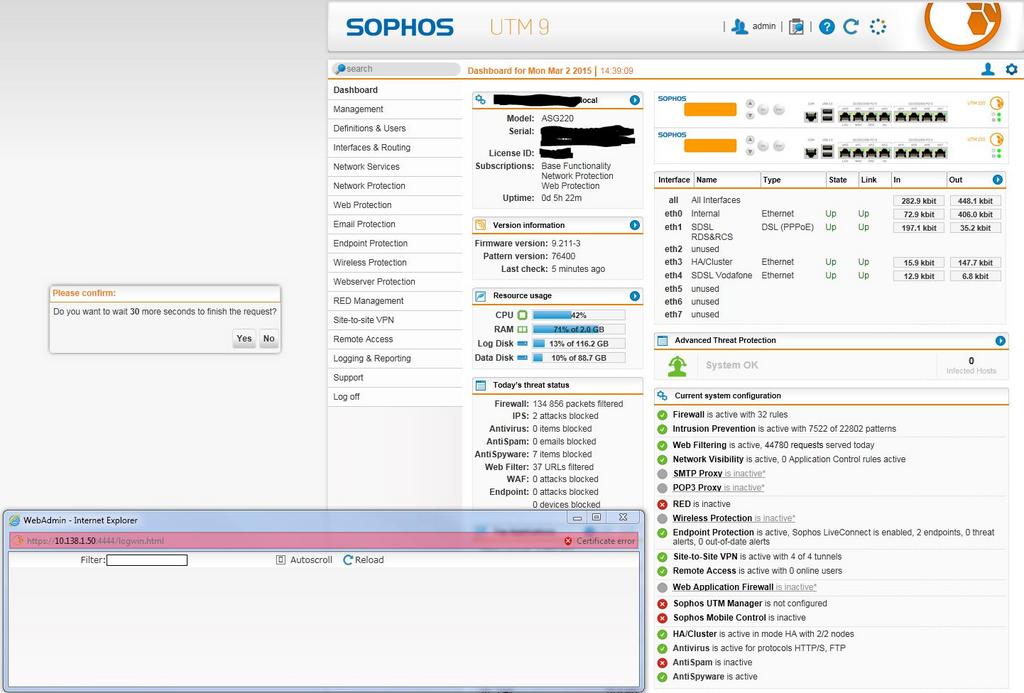Open dashboard settings gear icon
This screenshot has width=1024, height=693.
(1012, 69)
